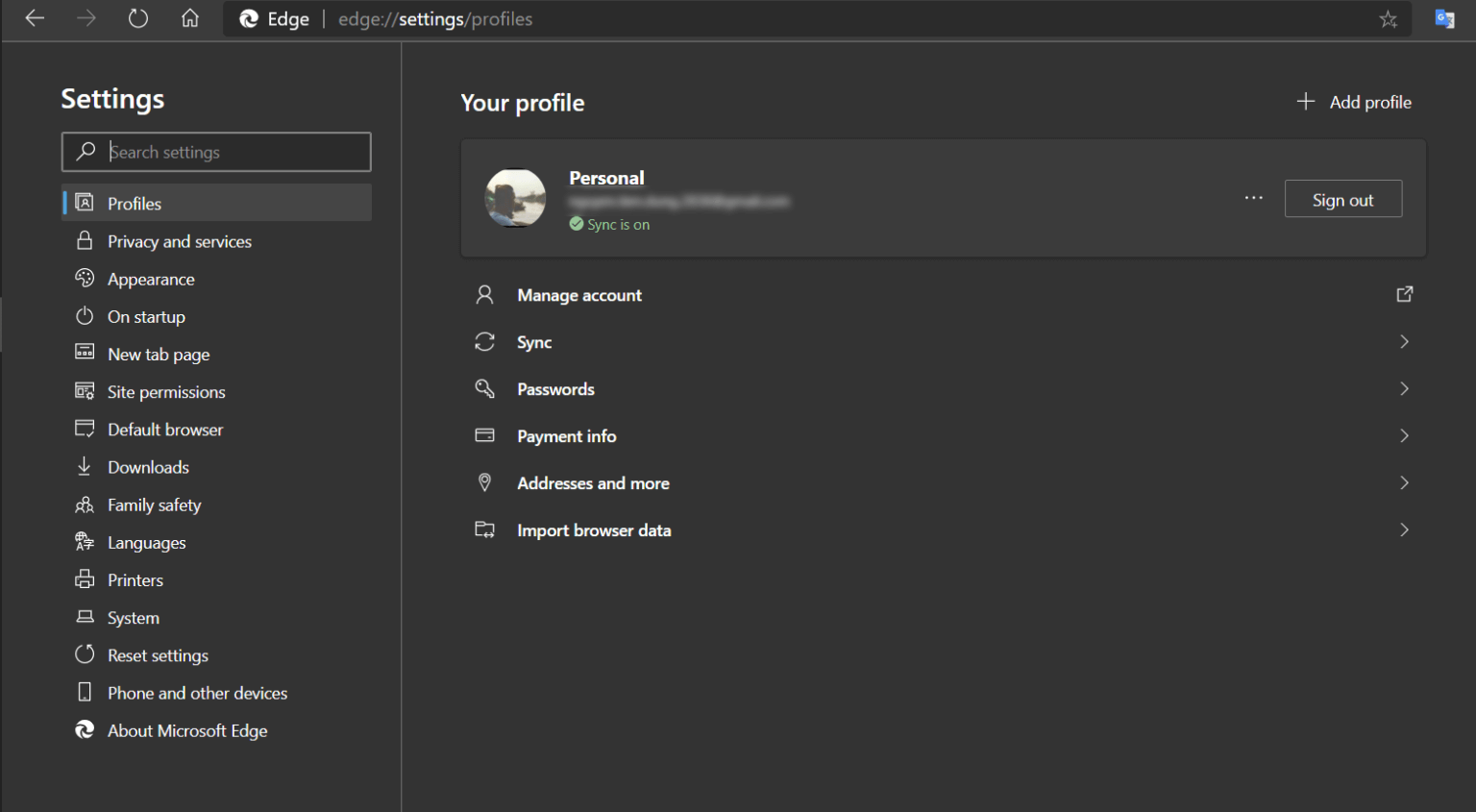The height and width of the screenshot is (812, 1476).
Task: Open Import browser data option
Action: pyautogui.click(x=593, y=530)
